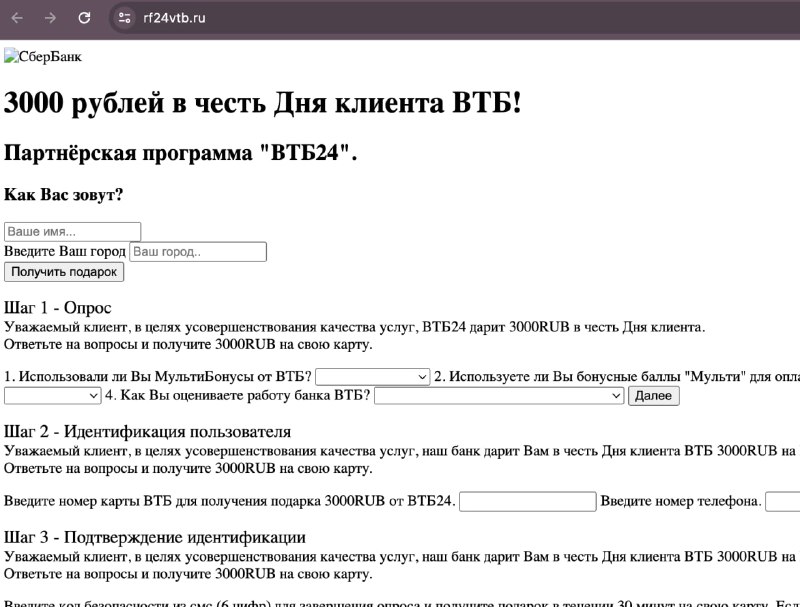Click question '1. Использовали ли Вы МультиБонусы от ВТБ?'
This screenshot has width=800, height=607.
coord(158,376)
